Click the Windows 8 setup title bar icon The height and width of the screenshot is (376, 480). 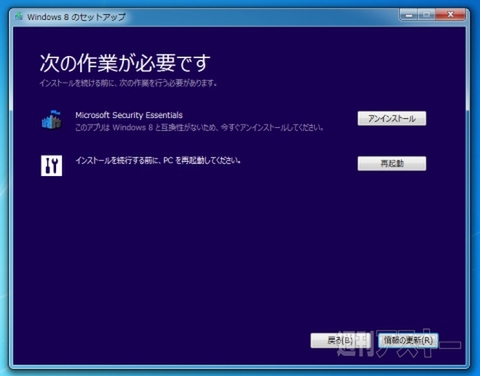click(19, 16)
